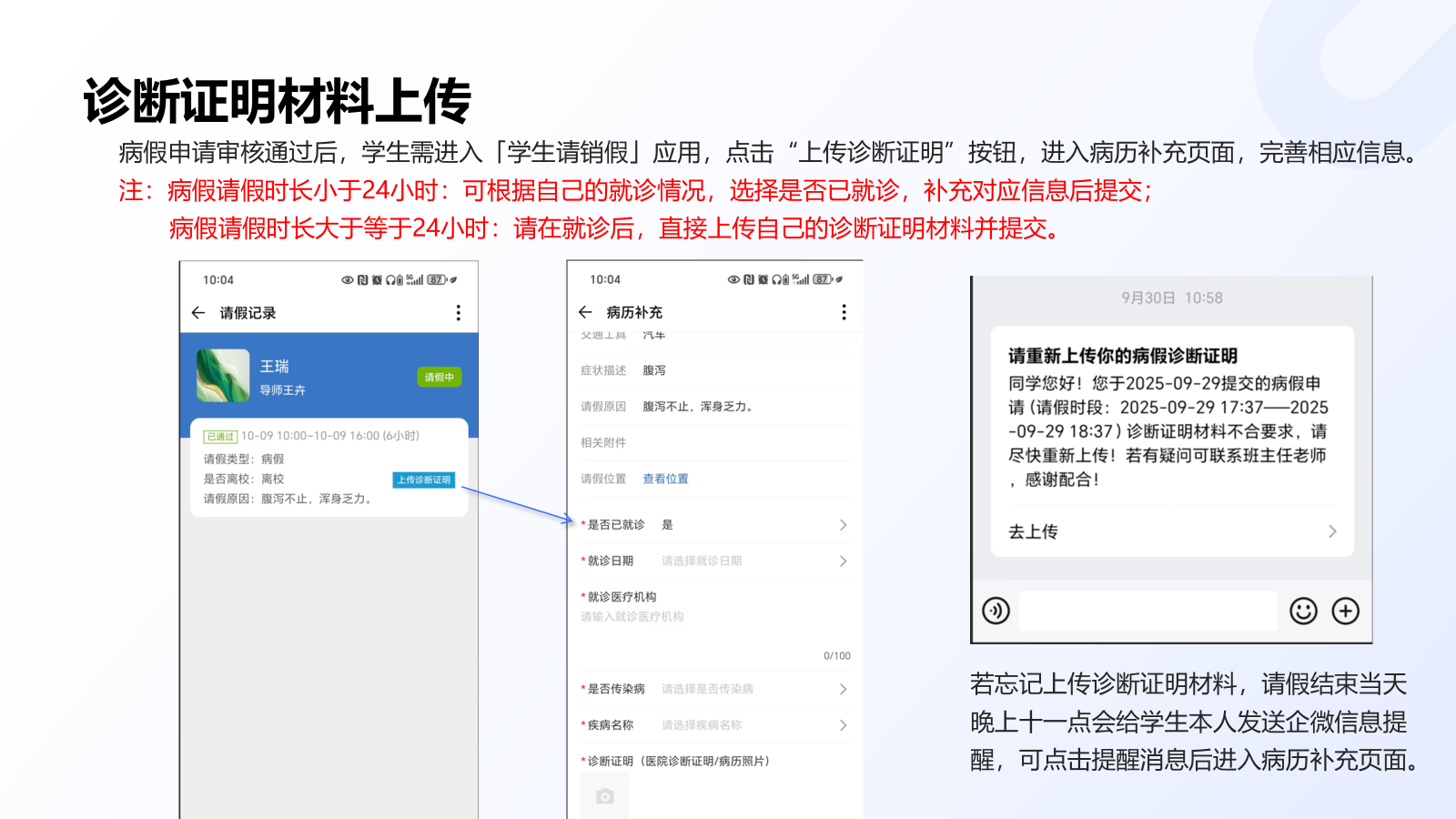The image size is (1456, 819).
Task: Click the chat message input box
Action: tap(1148, 611)
